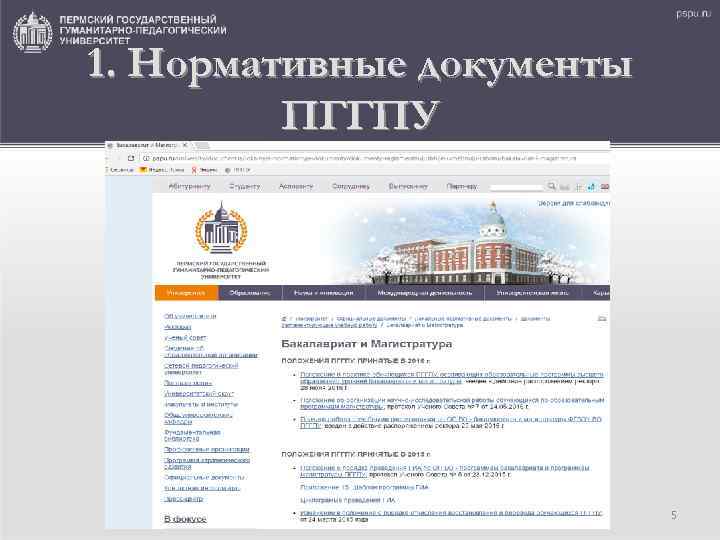Open the Об университете sidebar link
The width and height of the screenshot is (720, 540).
coord(190,316)
